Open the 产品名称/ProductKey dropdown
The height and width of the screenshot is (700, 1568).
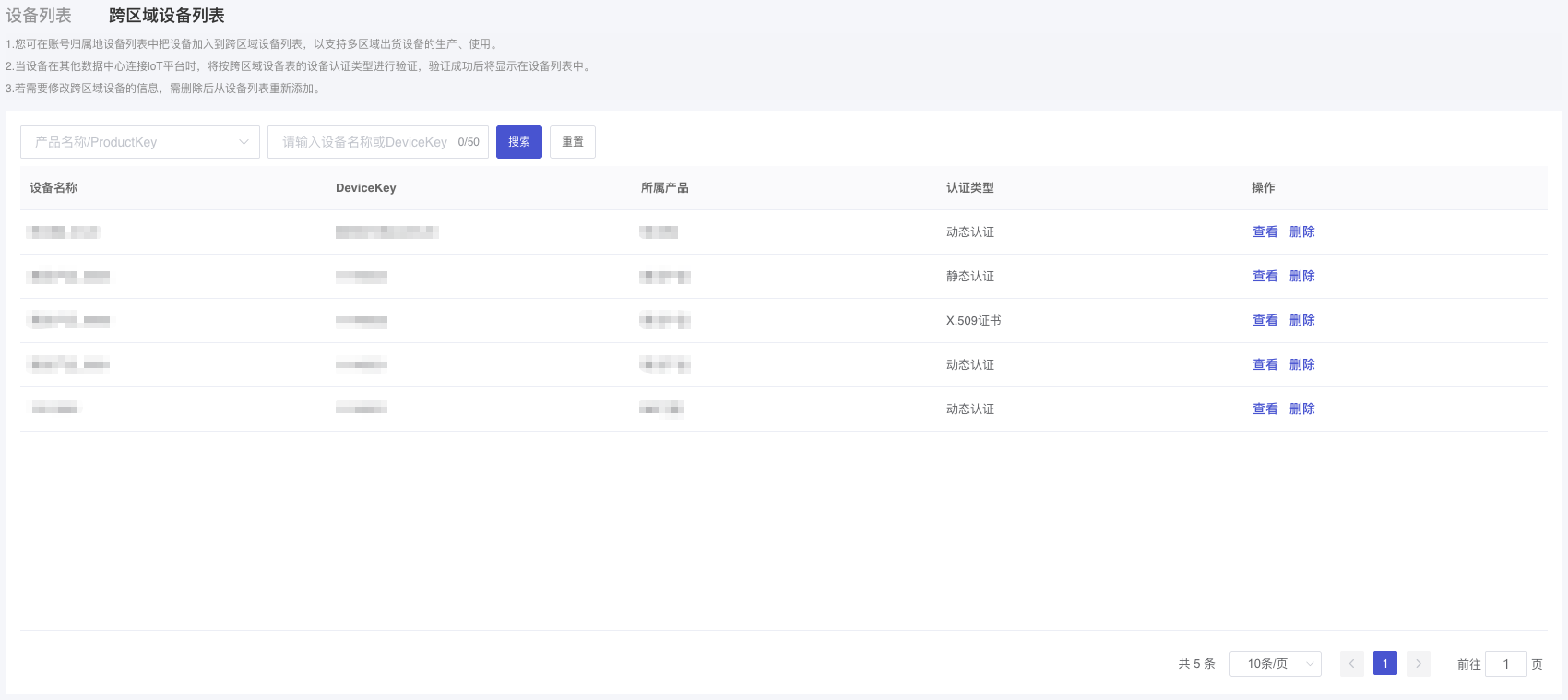pos(140,142)
